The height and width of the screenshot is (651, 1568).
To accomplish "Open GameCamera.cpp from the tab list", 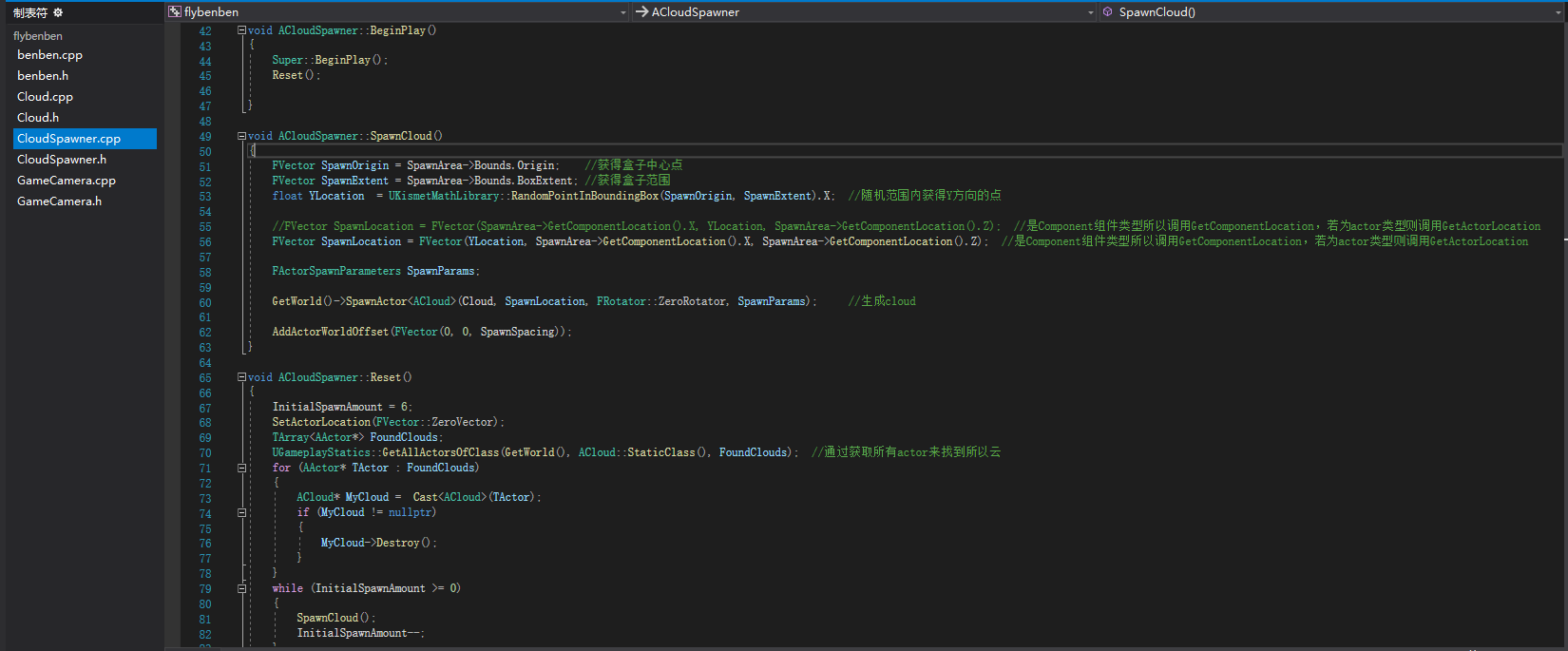I will pyautogui.click(x=67, y=181).
